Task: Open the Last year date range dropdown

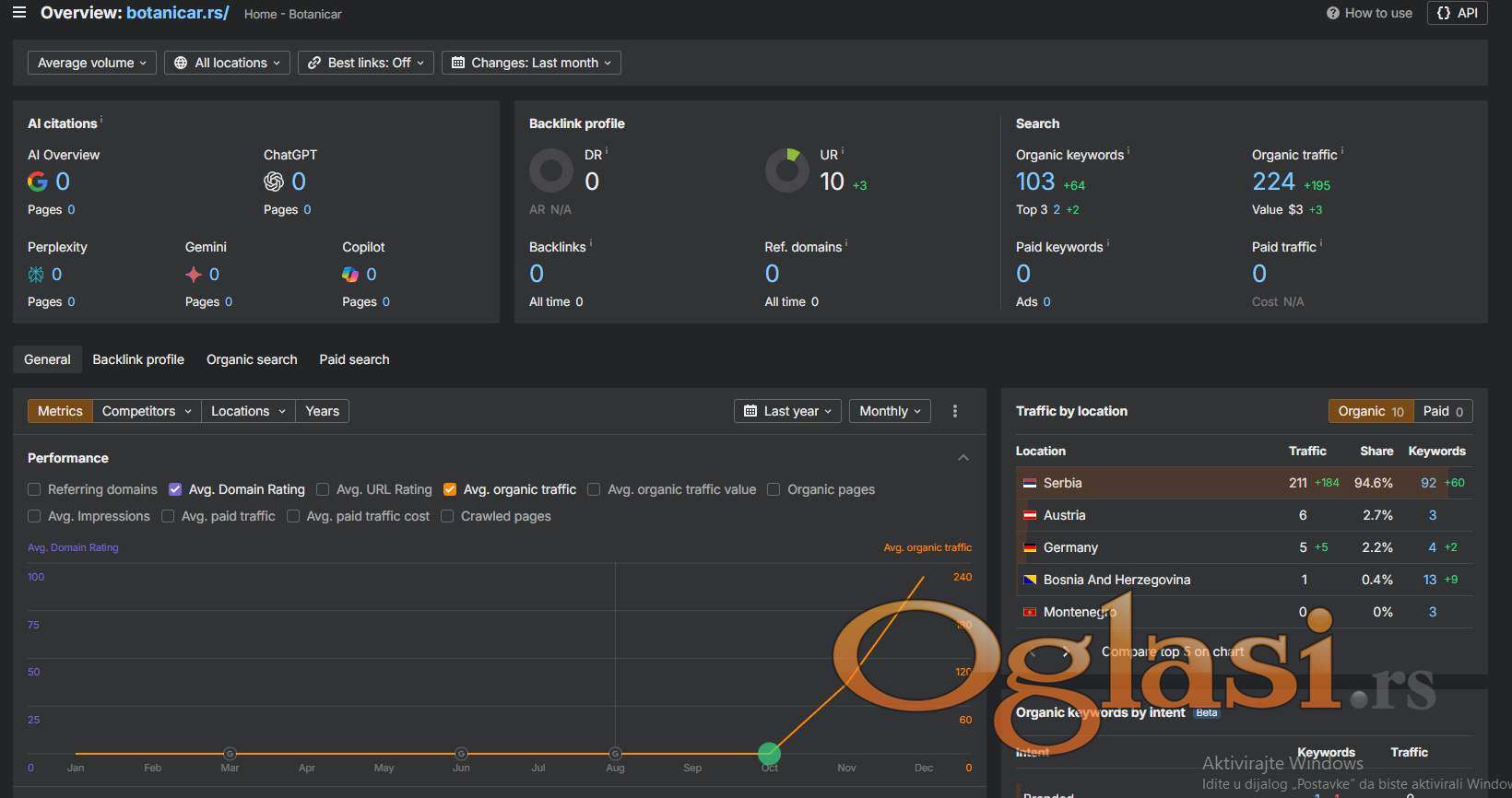Action: (x=787, y=411)
